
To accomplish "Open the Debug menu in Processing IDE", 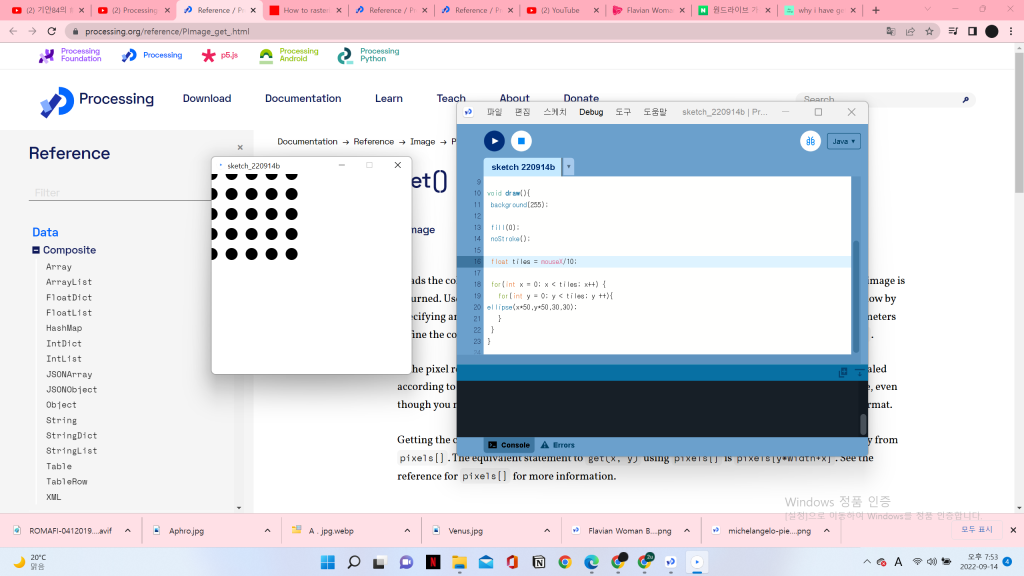I will 590,112.
